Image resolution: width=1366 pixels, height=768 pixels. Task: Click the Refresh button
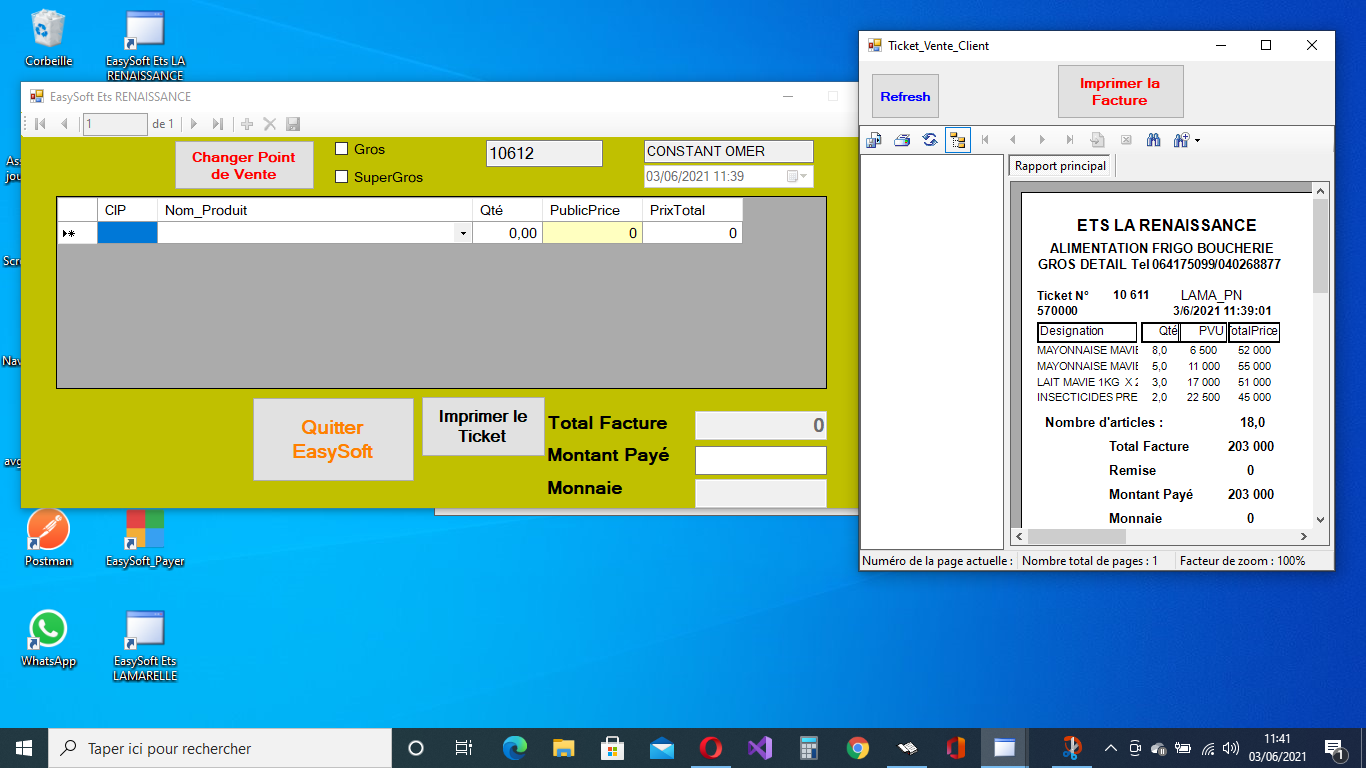tap(905, 97)
